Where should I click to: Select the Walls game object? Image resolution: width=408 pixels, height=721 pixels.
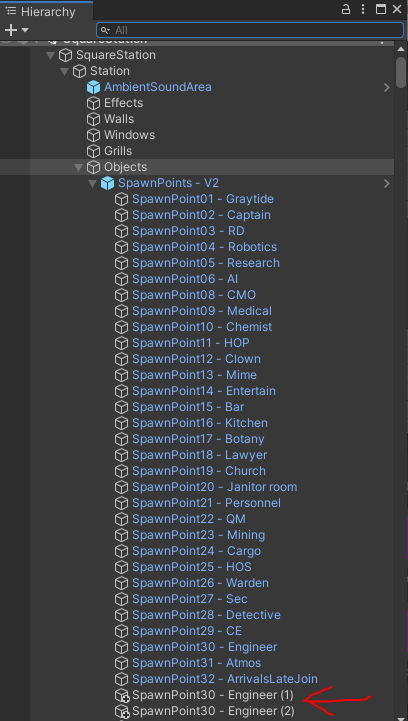(x=119, y=119)
